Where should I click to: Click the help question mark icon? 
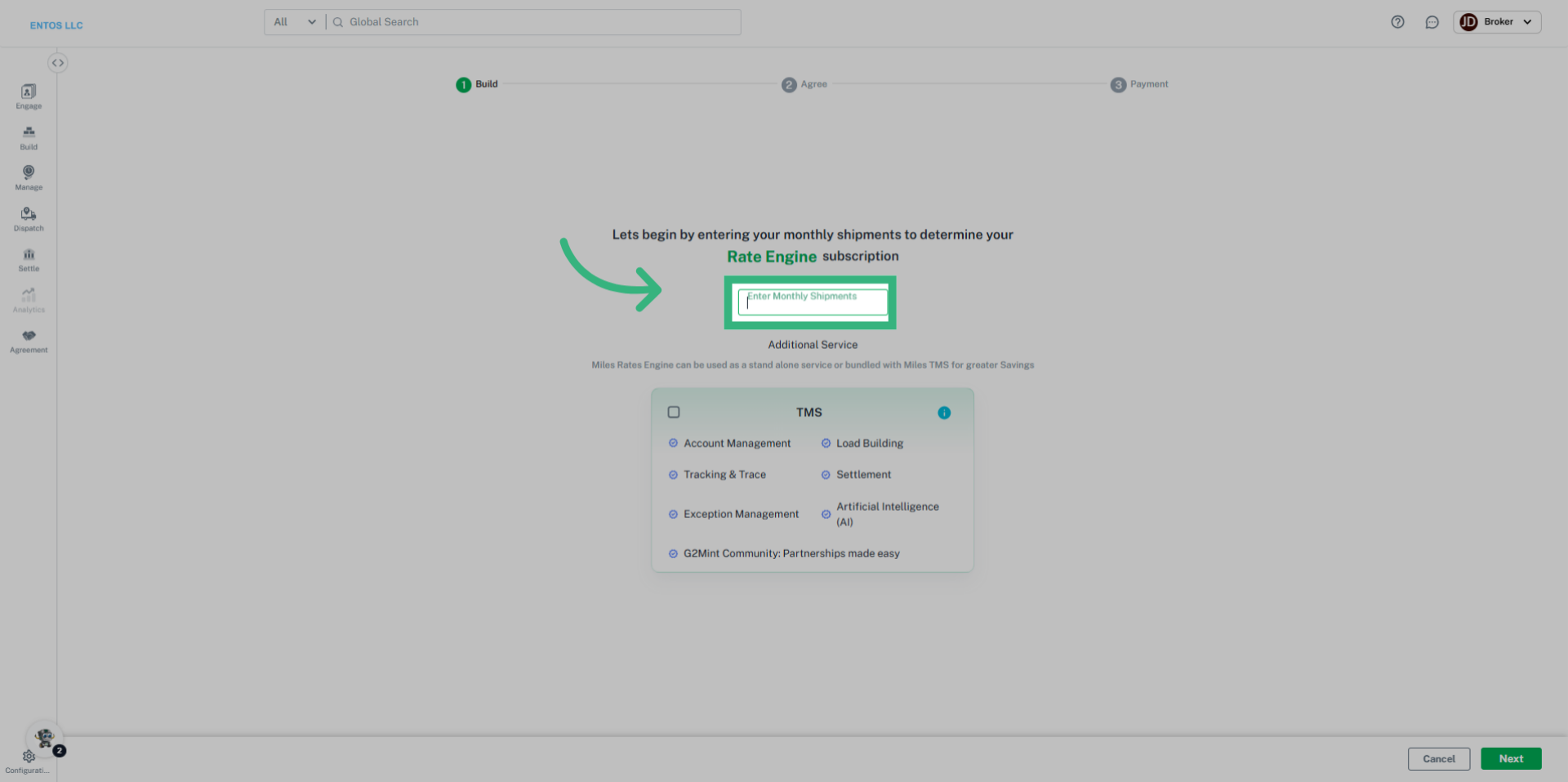pos(1397,22)
